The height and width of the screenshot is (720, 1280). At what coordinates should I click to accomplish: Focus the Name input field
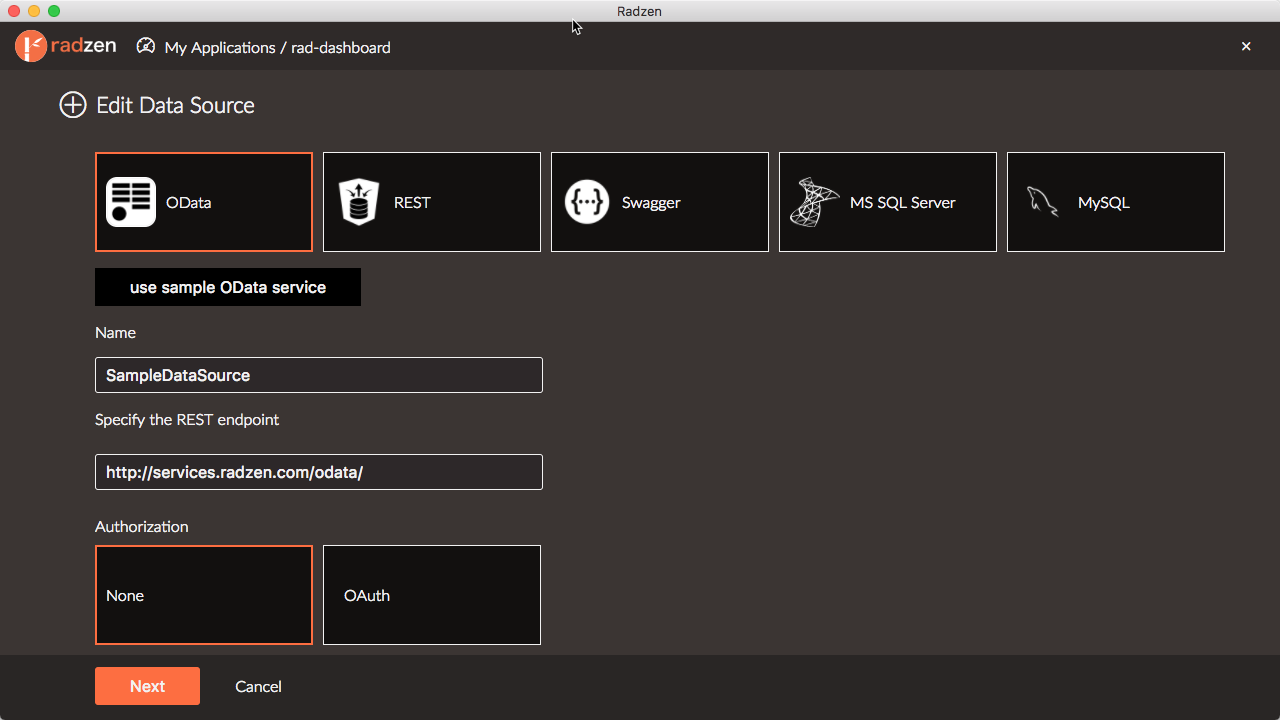click(319, 375)
